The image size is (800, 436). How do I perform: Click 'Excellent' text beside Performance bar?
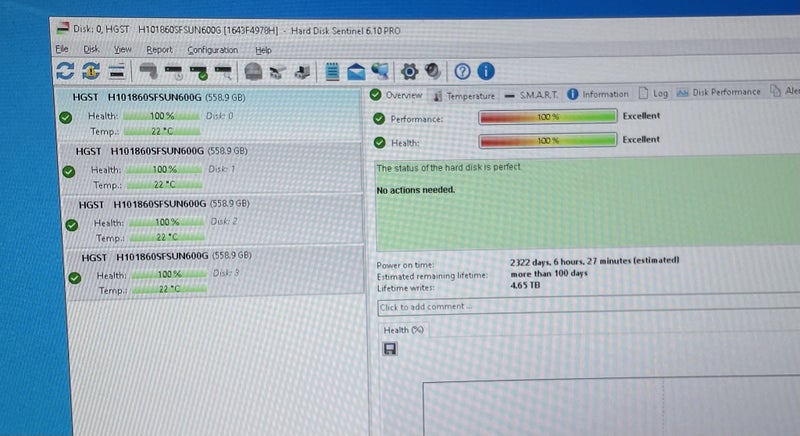(641, 116)
